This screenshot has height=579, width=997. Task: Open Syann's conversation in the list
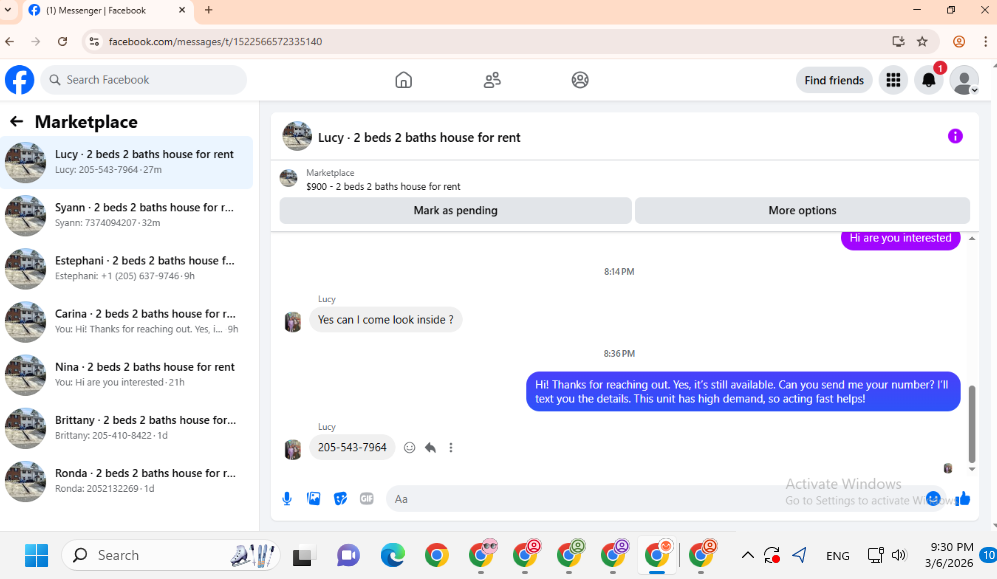(127, 215)
